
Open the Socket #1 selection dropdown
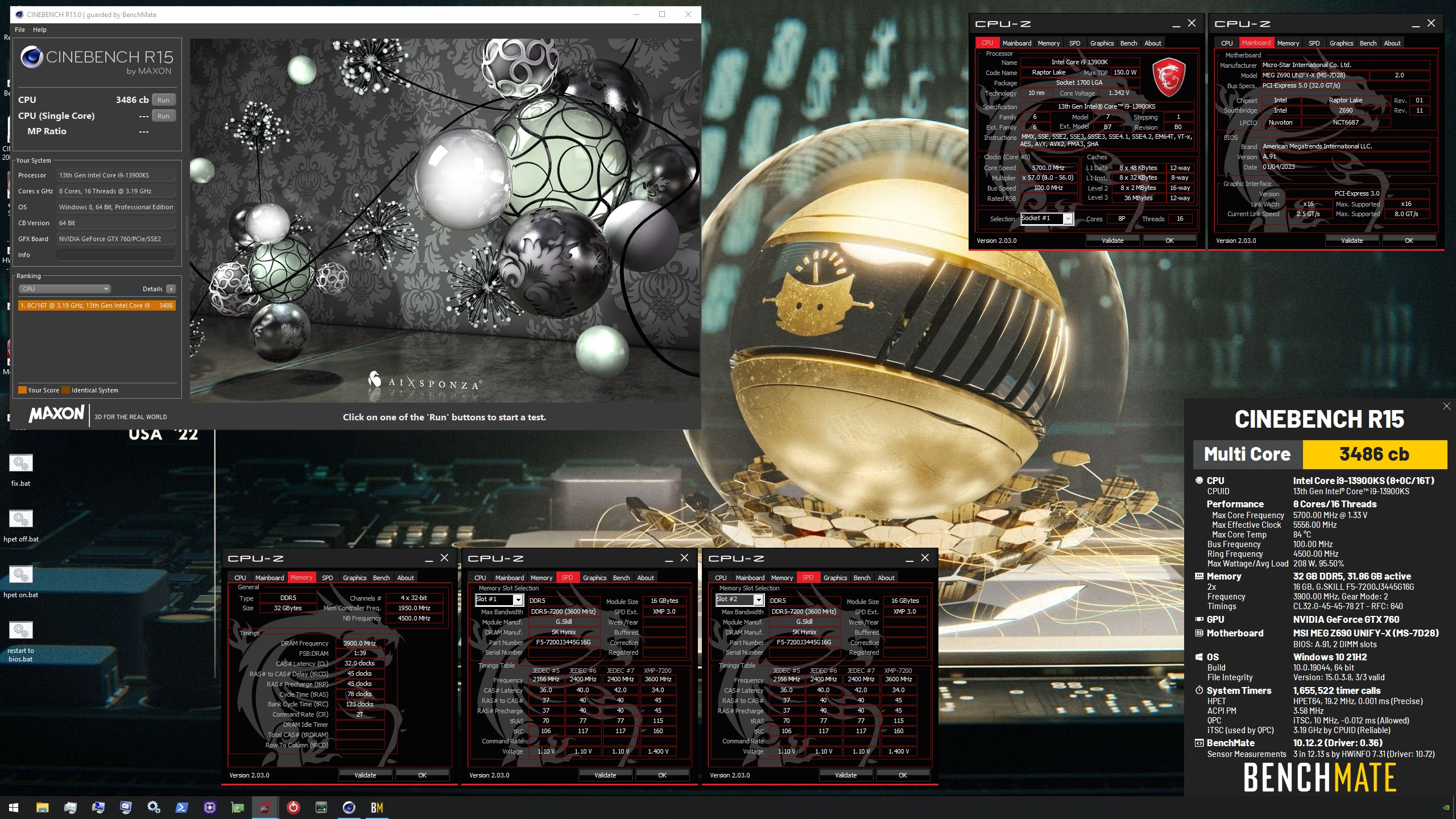1046,218
